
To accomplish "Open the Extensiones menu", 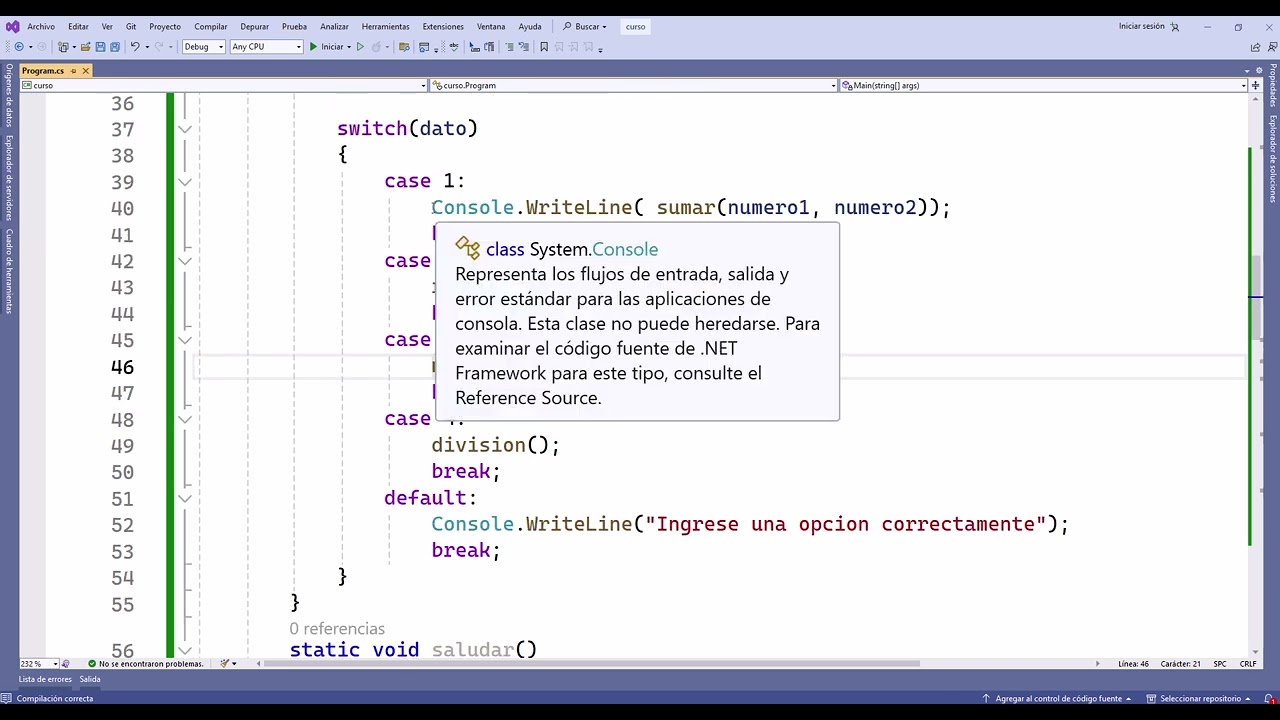I will [443, 27].
